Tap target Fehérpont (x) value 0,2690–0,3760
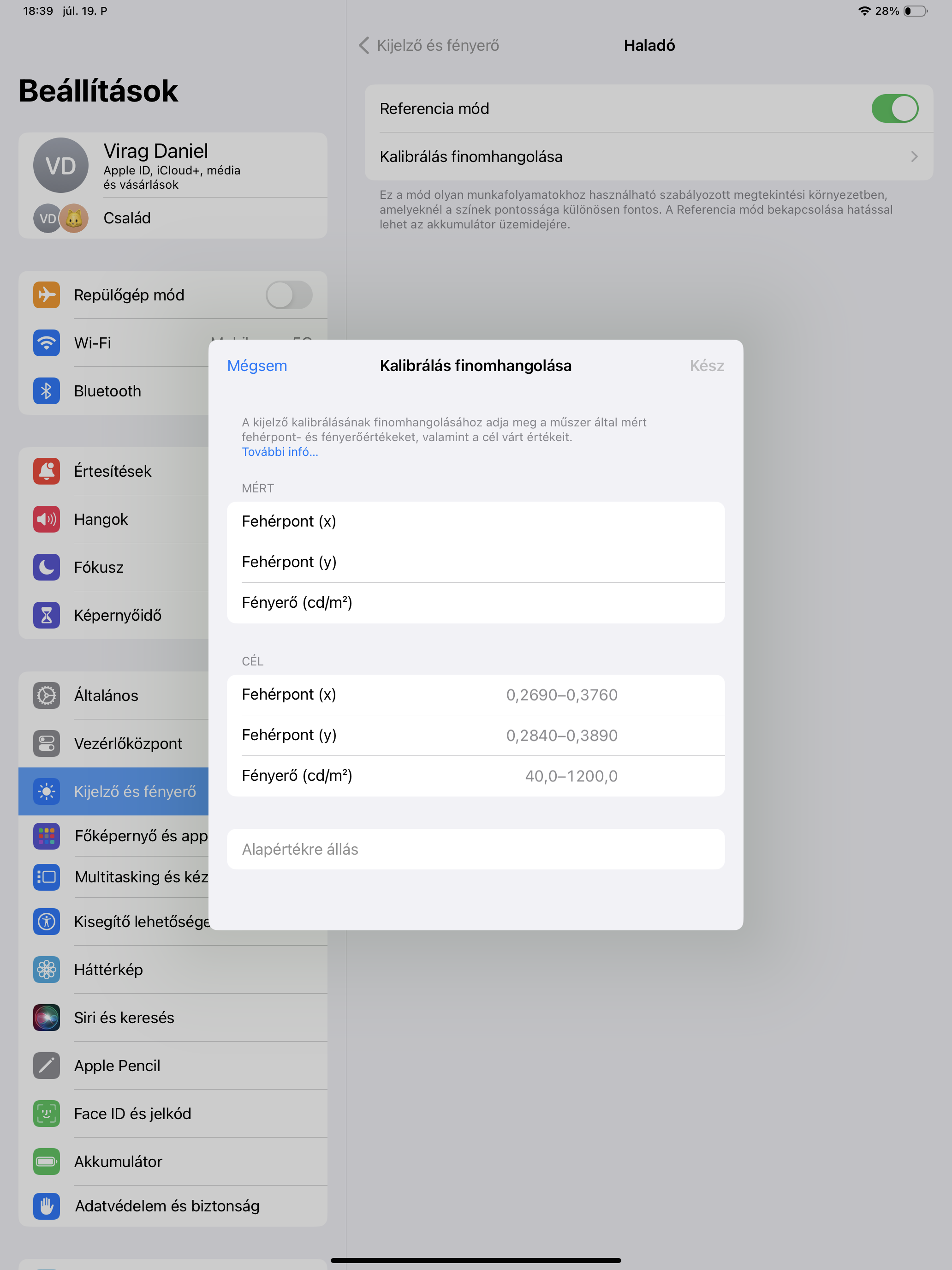This screenshot has width=952, height=1270. point(562,695)
